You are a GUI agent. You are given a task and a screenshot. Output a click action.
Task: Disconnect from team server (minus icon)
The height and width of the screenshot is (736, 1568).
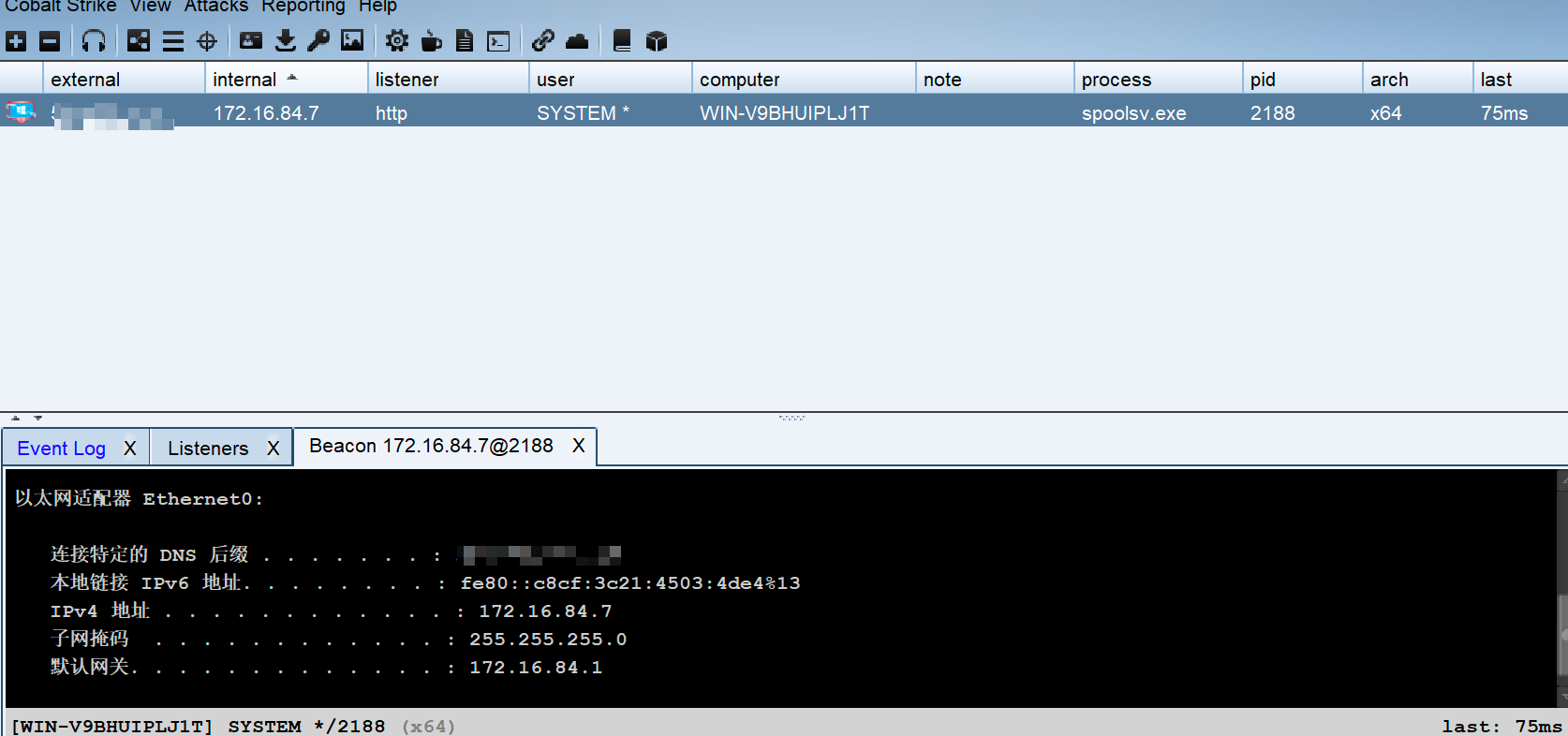coord(50,41)
